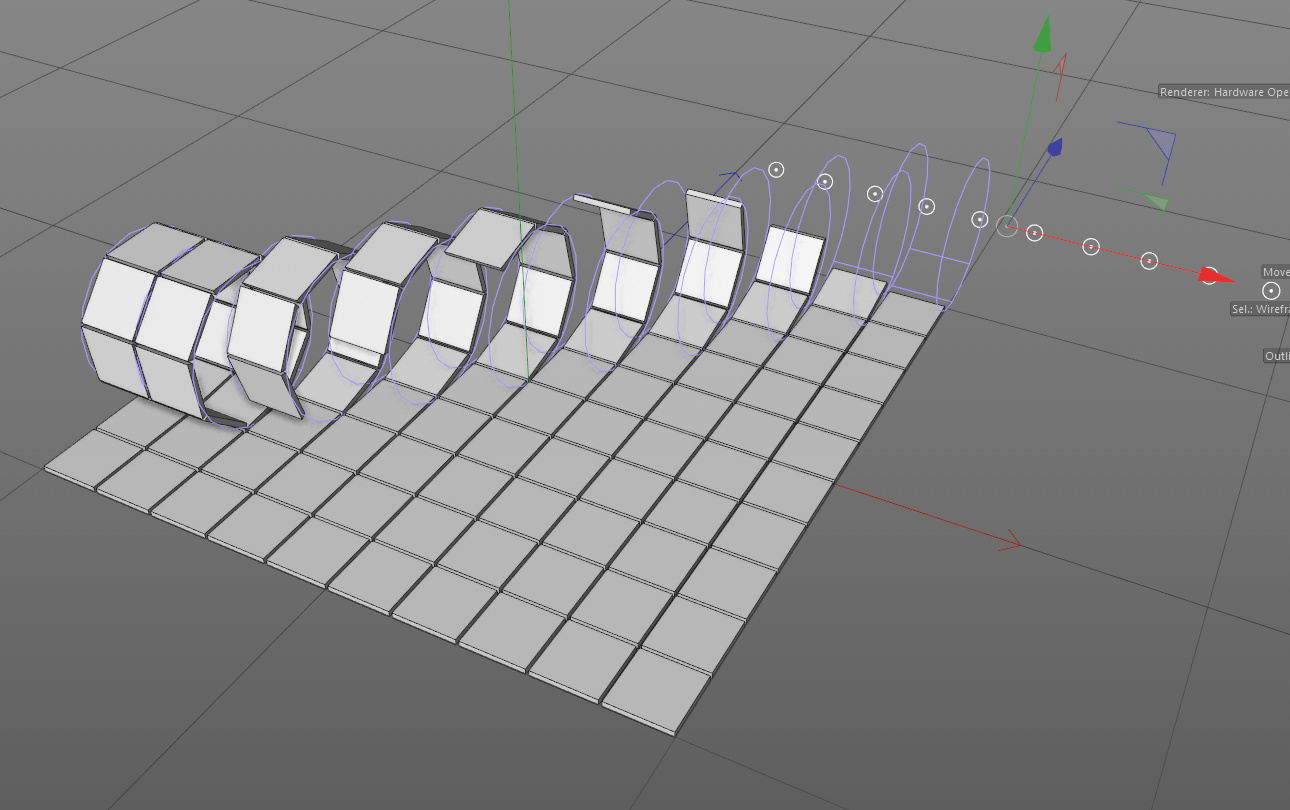The width and height of the screenshot is (1290, 810).
Task: Select the circle handle below Move label
Action: point(1271,291)
